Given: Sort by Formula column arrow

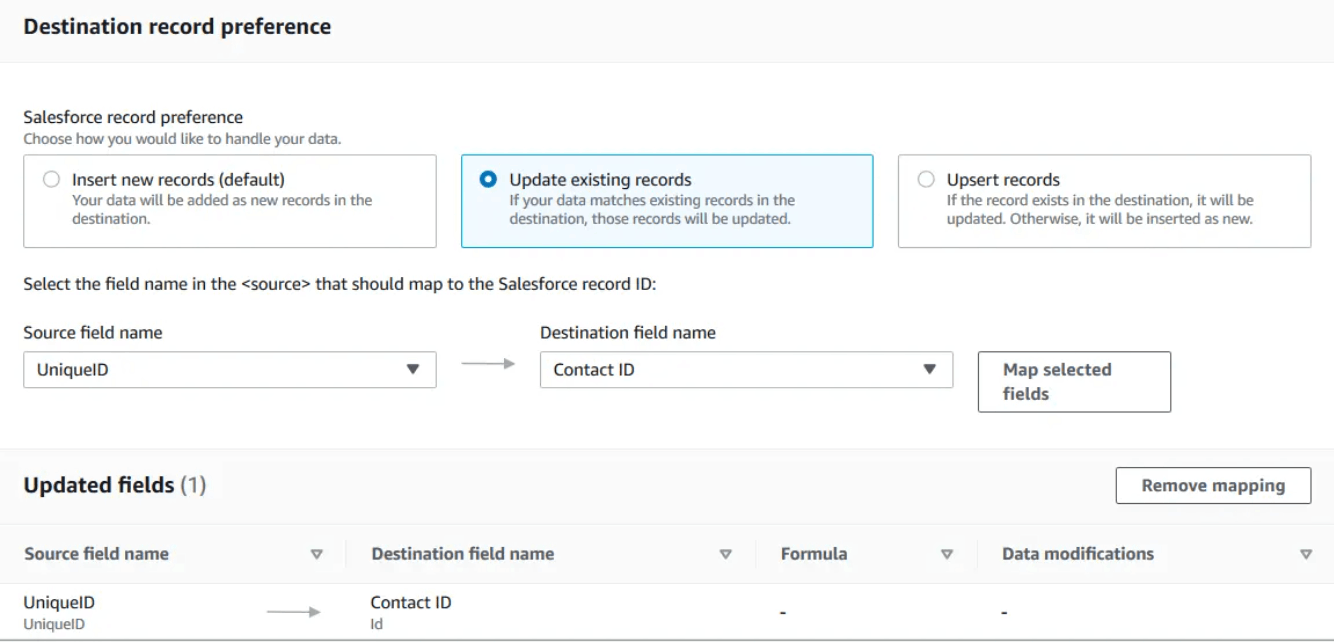Looking at the screenshot, I should tap(947, 554).
